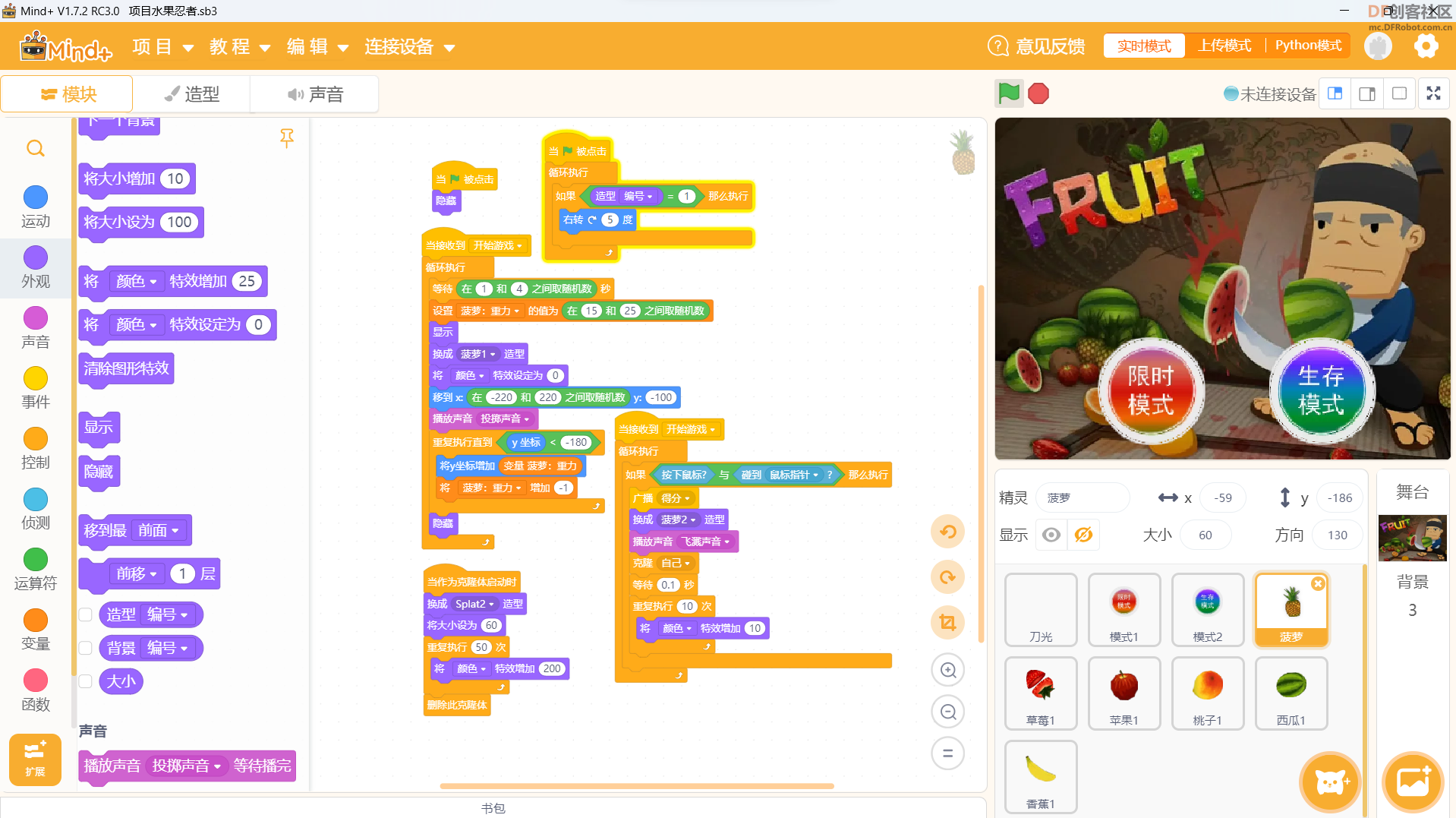Switch to the 声音 (Sounds) tab
The image size is (1456, 818).
click(315, 94)
